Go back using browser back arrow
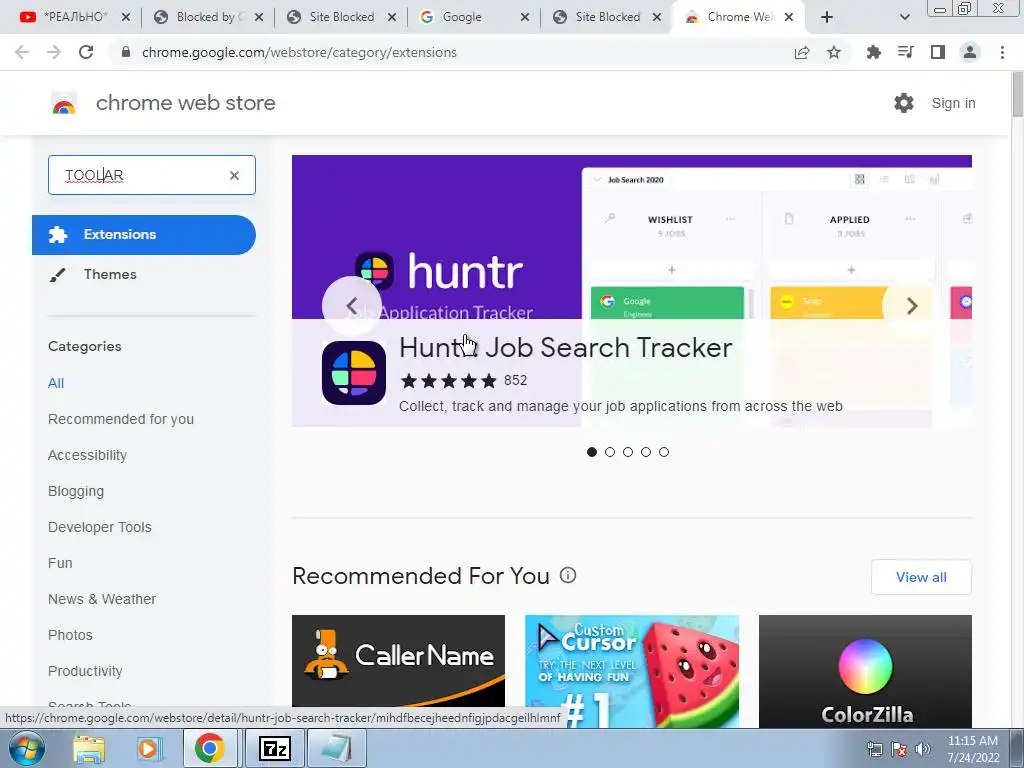Viewport: 1024px width, 768px height. [22, 52]
